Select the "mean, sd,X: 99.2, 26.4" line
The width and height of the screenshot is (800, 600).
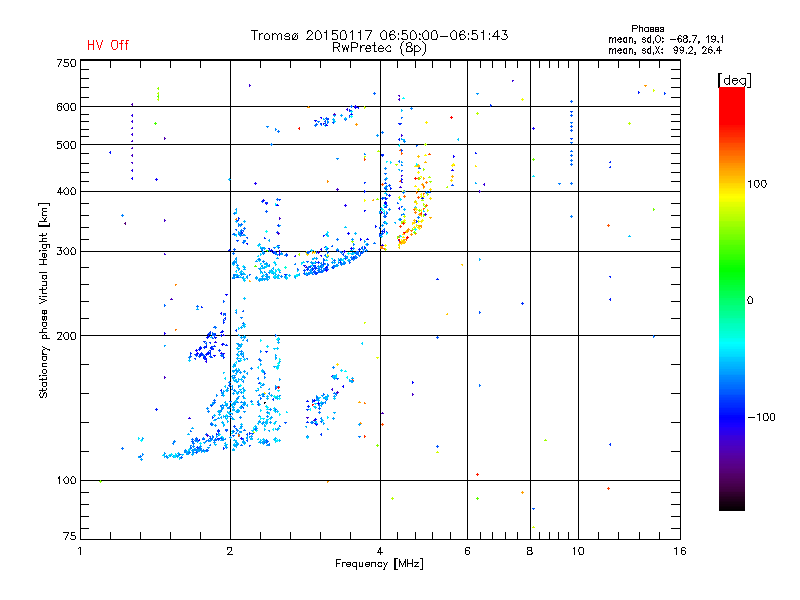(665, 50)
